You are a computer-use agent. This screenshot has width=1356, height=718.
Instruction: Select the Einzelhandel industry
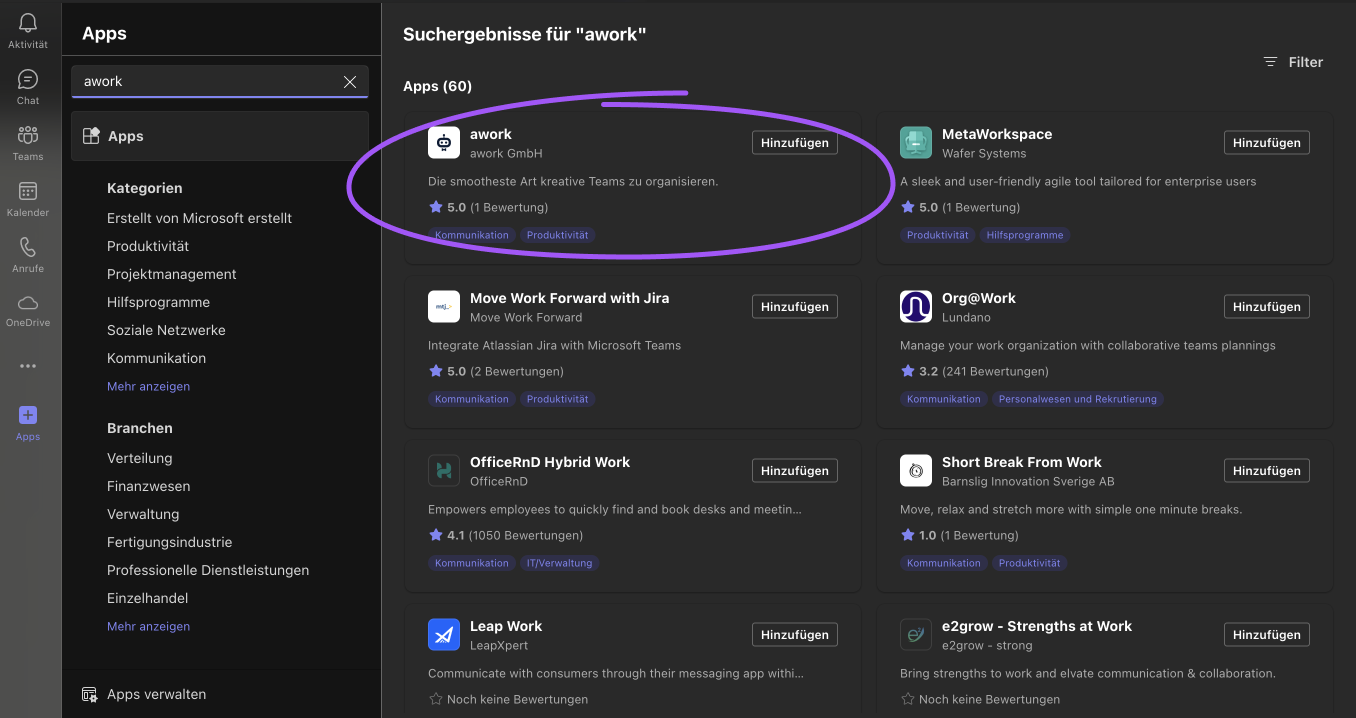pyautogui.click(x=148, y=598)
